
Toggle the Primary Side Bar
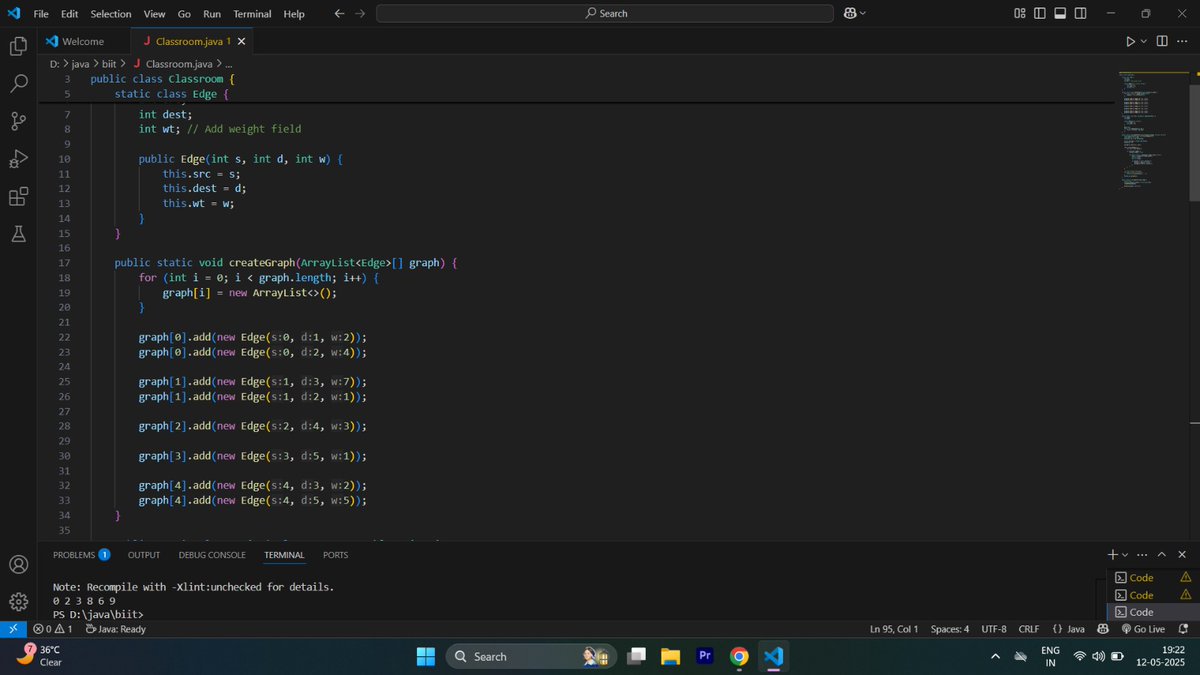pyautogui.click(x=1040, y=14)
